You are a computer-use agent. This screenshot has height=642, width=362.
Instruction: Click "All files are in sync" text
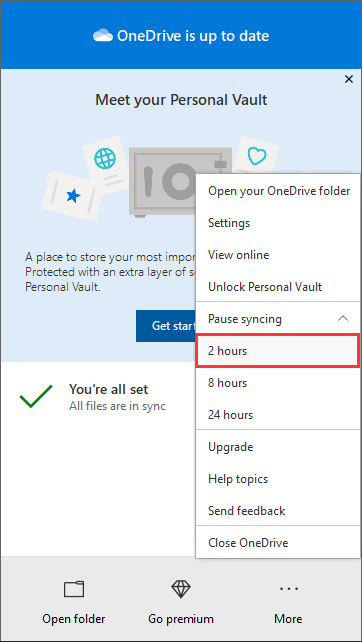click(117, 406)
